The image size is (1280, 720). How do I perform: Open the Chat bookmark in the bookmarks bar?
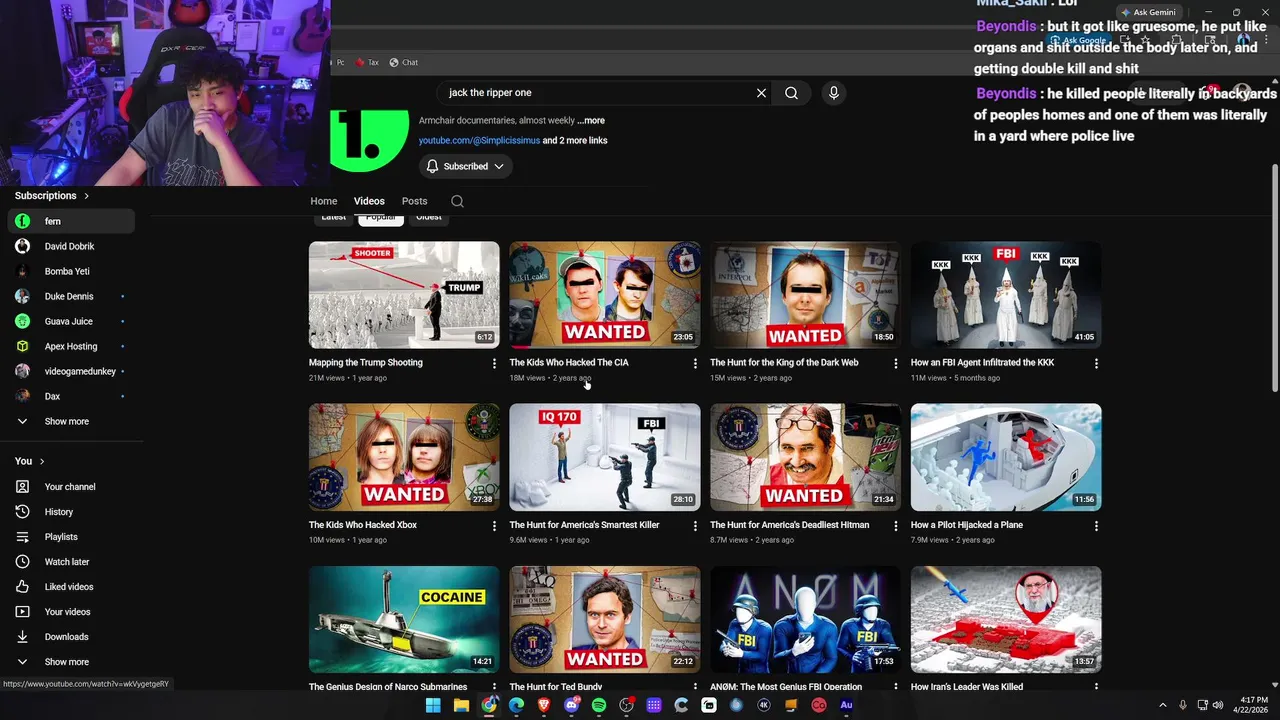(404, 62)
